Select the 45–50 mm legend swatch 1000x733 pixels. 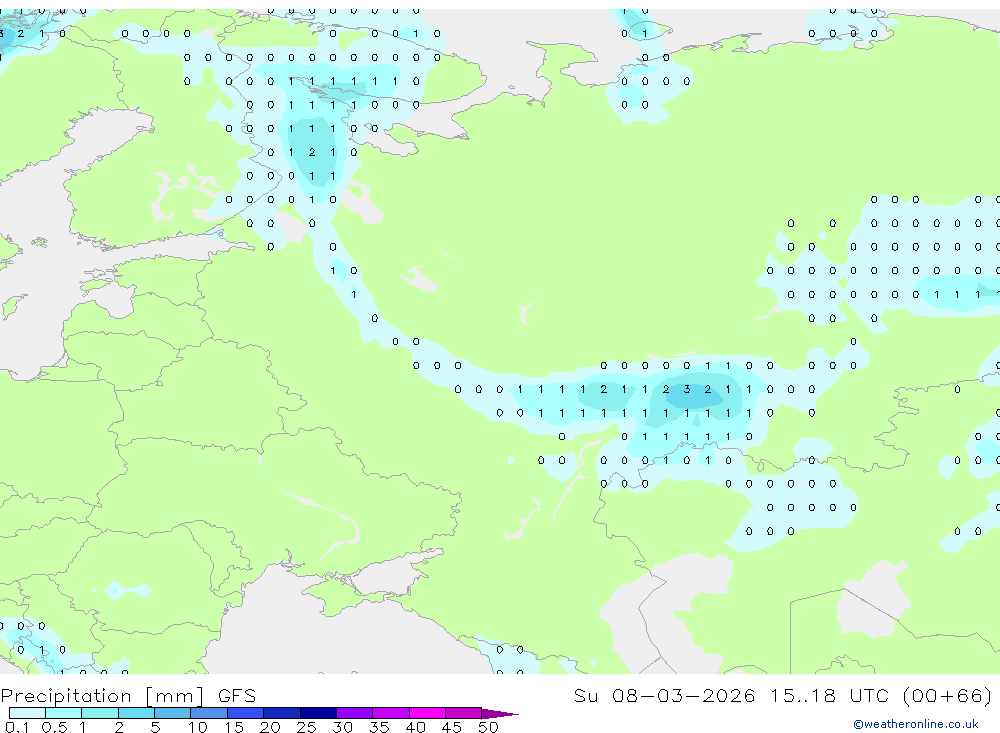463,713
